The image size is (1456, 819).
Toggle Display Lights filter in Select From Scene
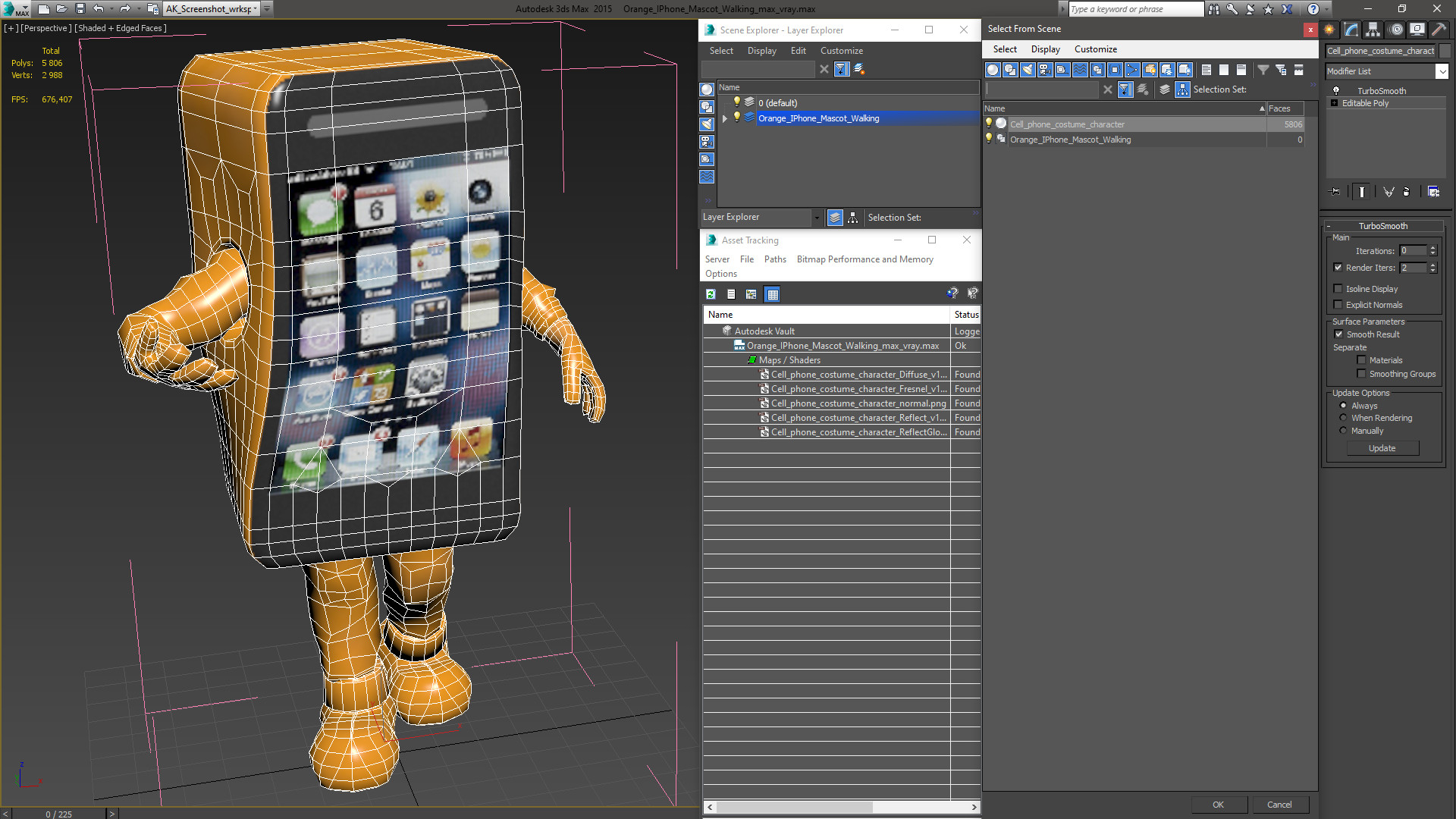[1028, 70]
